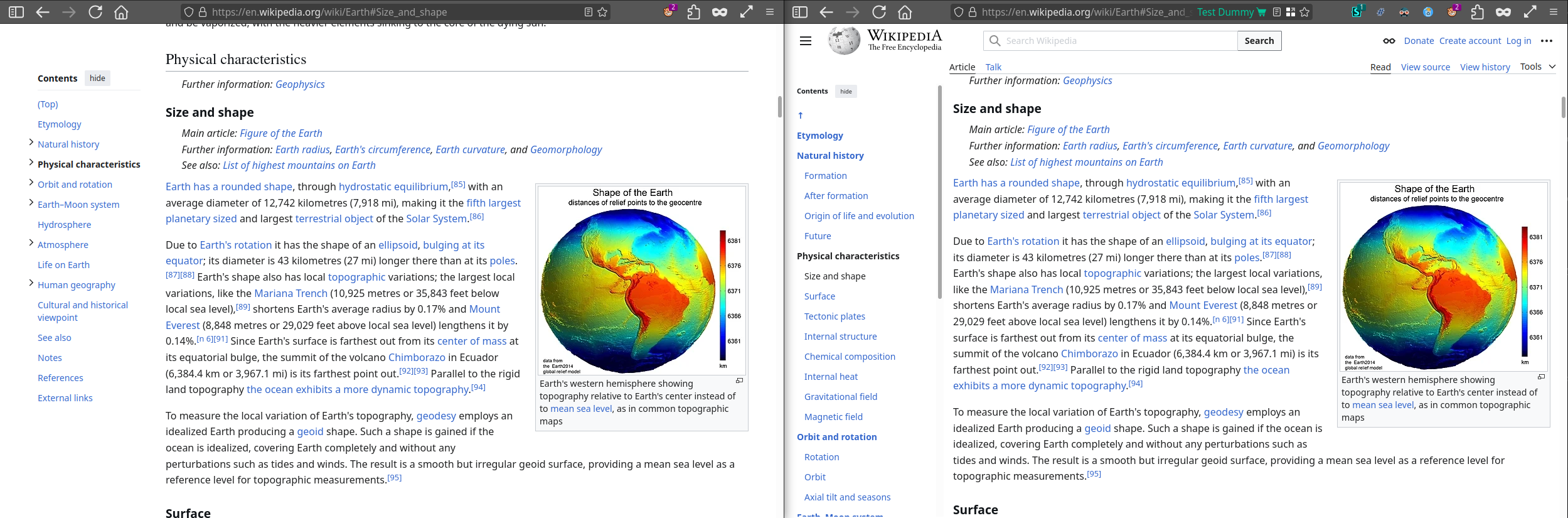Enlarge Shape of the Earth image in left window

(739, 380)
